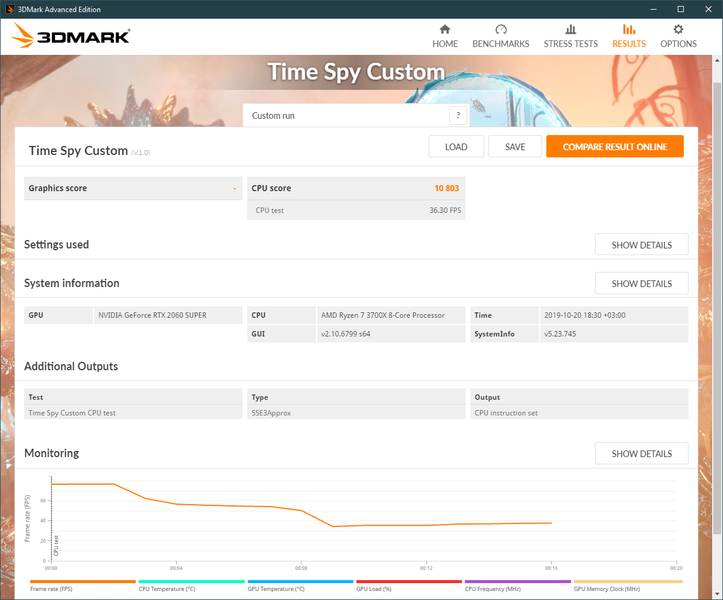Toggle GPU Temperature legend swatch
Viewport: 723px width, 600px height.
(300, 582)
